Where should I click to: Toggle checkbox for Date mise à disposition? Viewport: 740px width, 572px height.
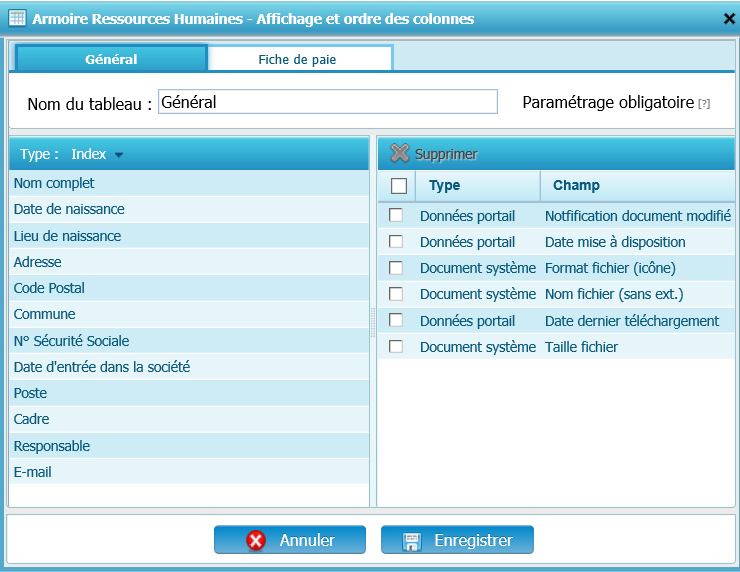[x=396, y=241]
